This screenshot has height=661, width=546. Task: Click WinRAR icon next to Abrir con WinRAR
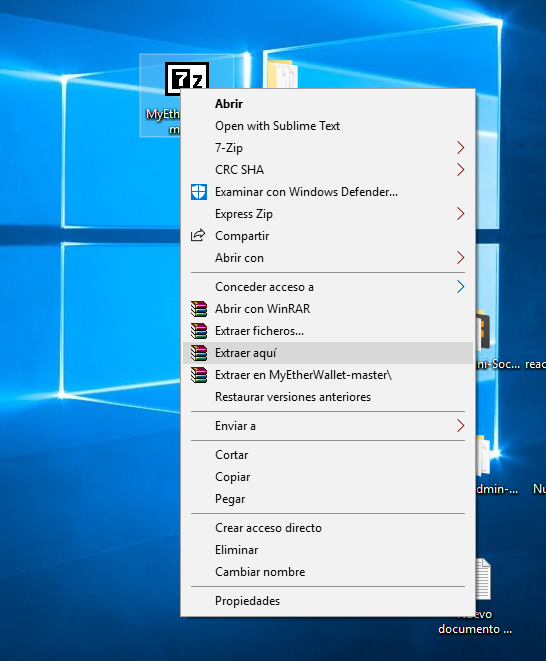point(199,309)
